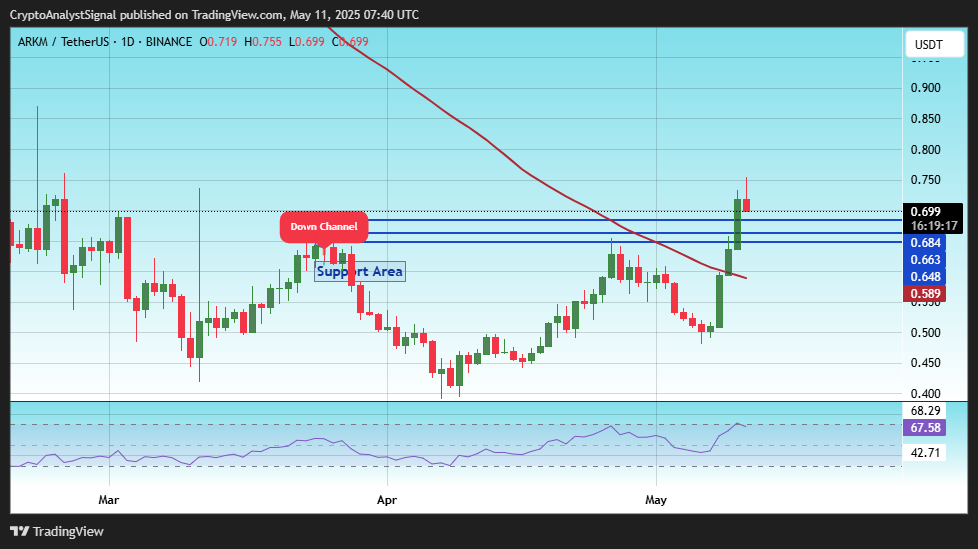Click the 1D interval label in chart header
The image size is (978, 549).
tap(127, 42)
